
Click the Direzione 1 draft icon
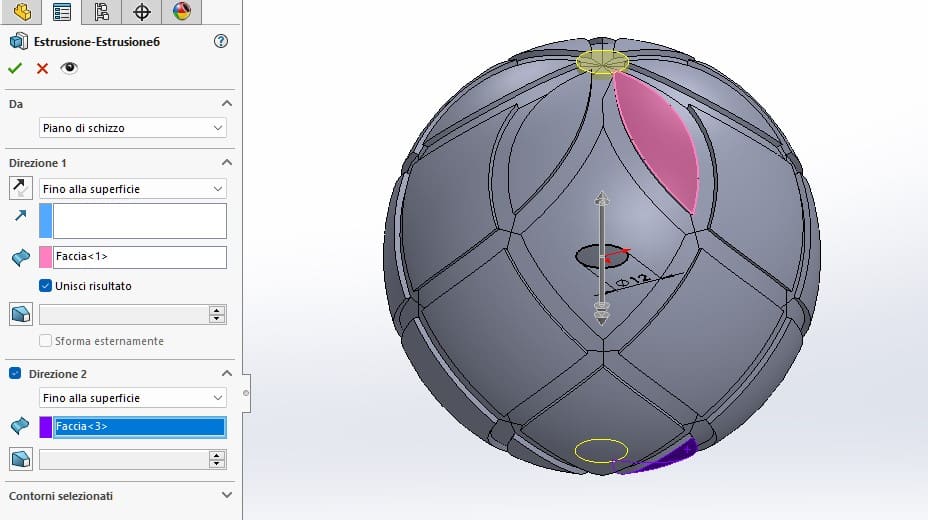(x=20, y=314)
